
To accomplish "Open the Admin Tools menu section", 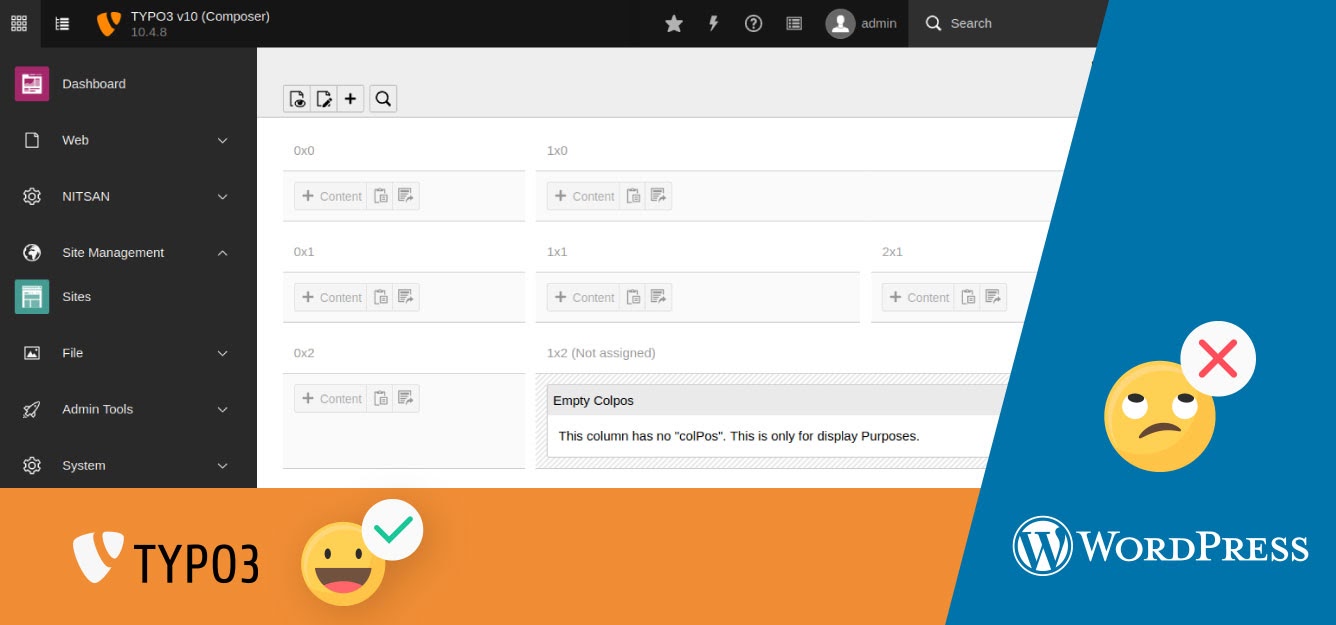I will tap(97, 409).
